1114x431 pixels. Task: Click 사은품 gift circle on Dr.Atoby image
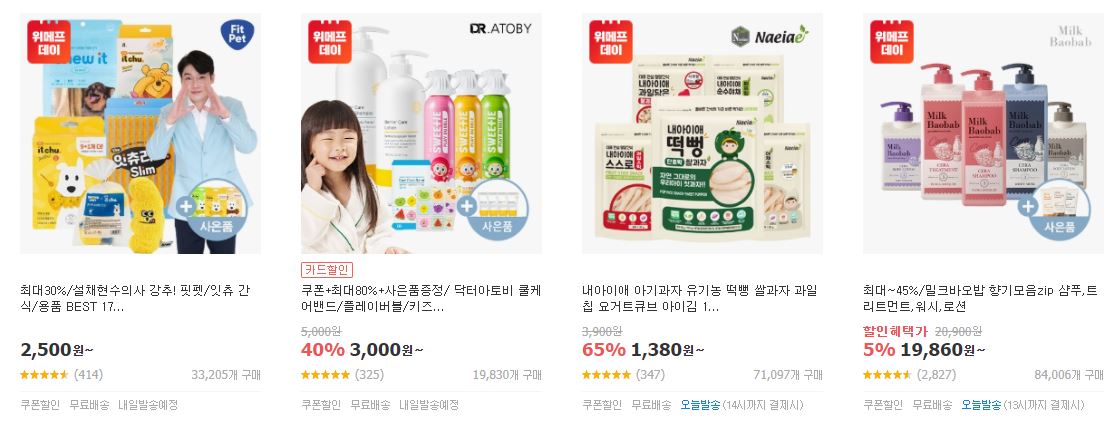click(x=497, y=210)
